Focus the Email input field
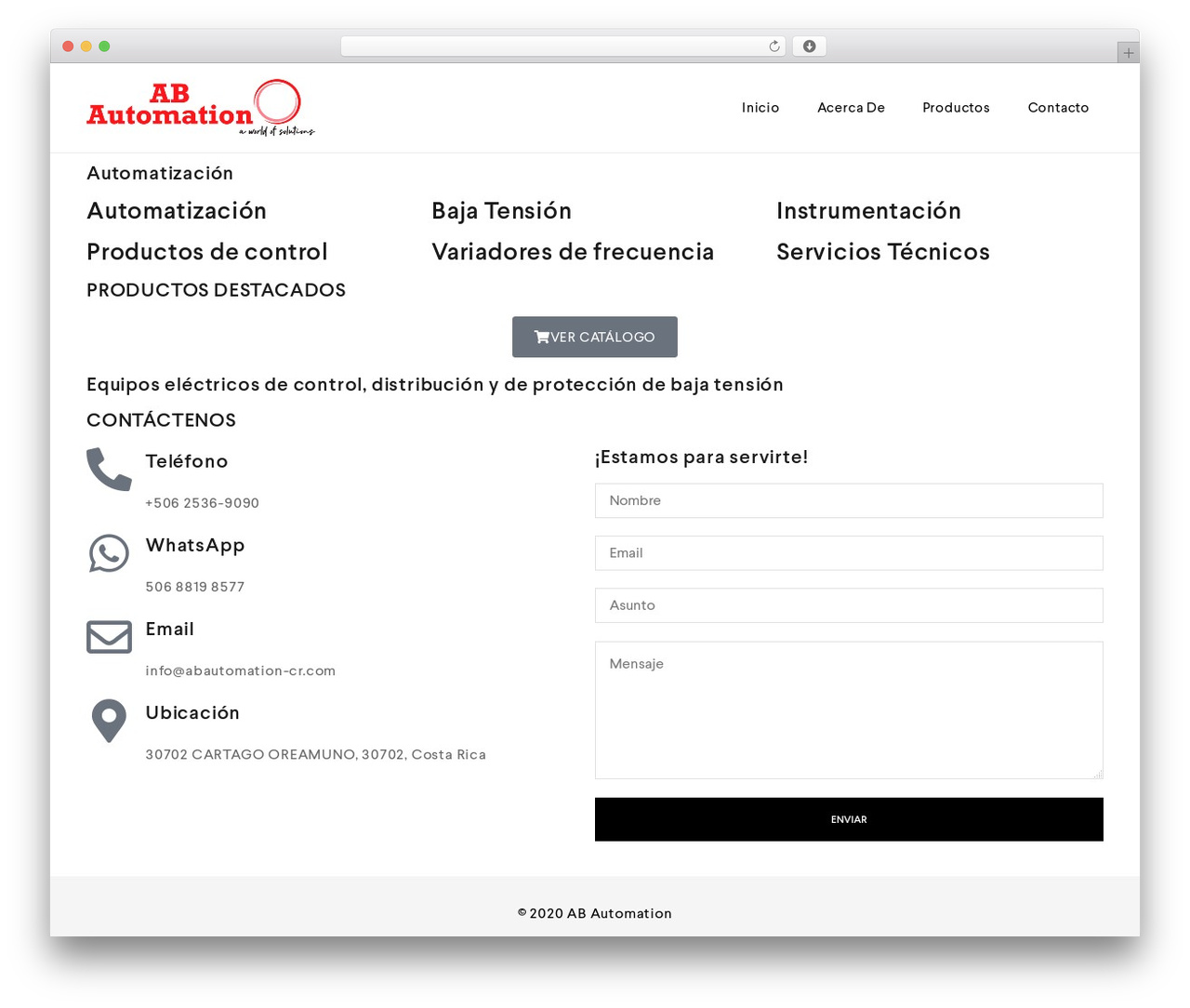Screen dimensions: 1190x1008 (x=849, y=552)
